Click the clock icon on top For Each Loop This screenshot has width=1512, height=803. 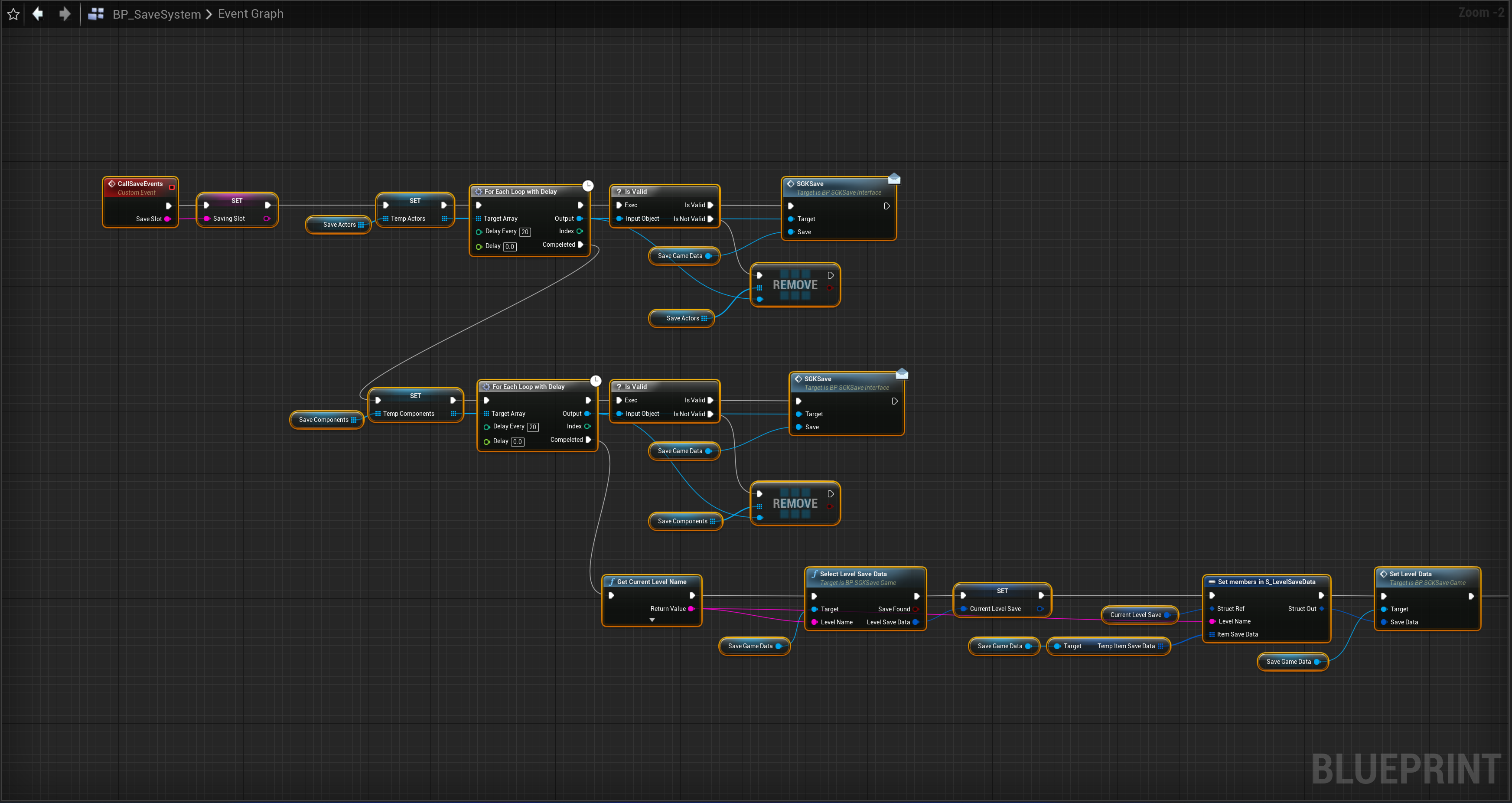[x=587, y=186]
